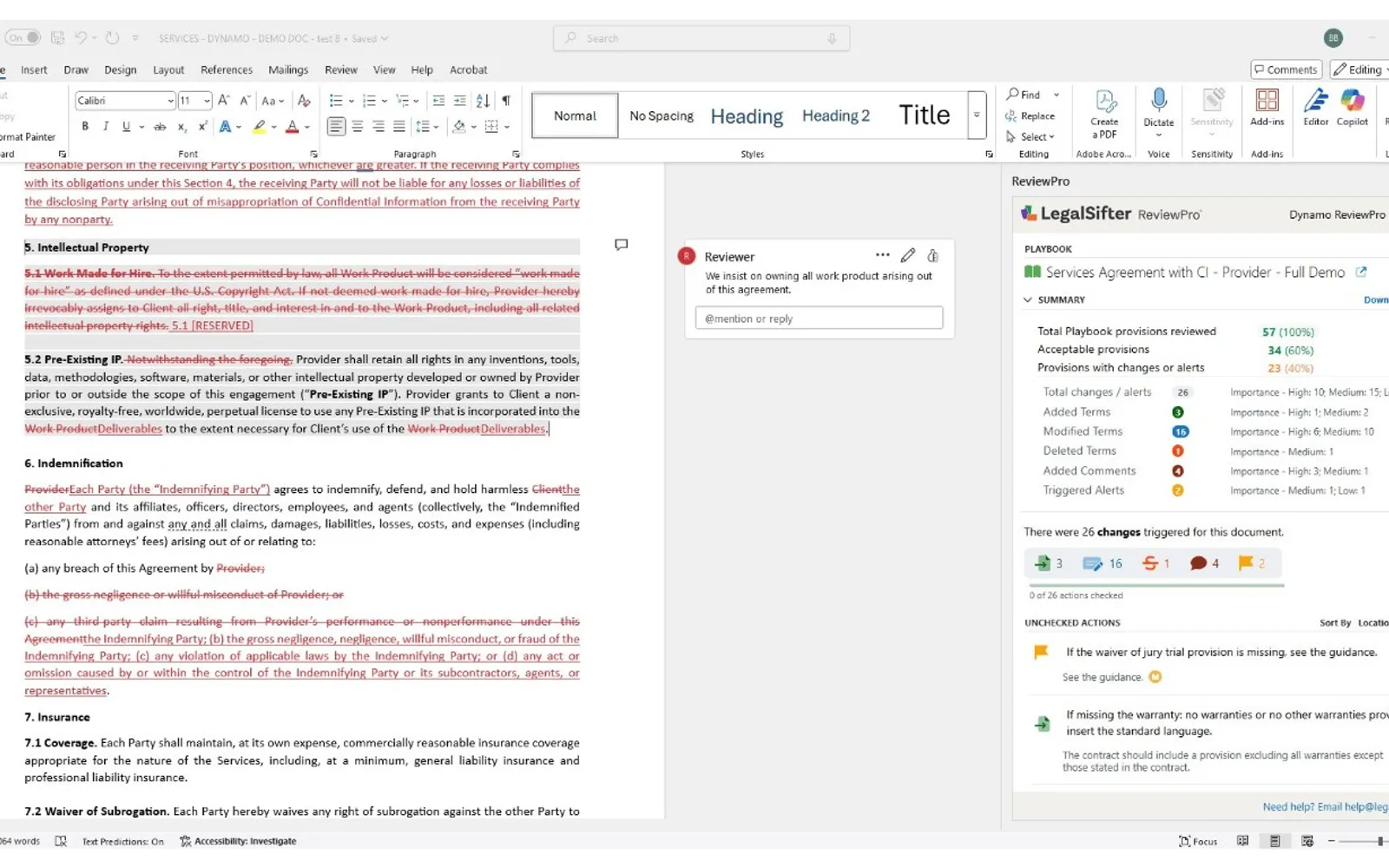The image size is (1389, 868).
Task: Open the Change Case Aa dropdown
Action: point(273,101)
